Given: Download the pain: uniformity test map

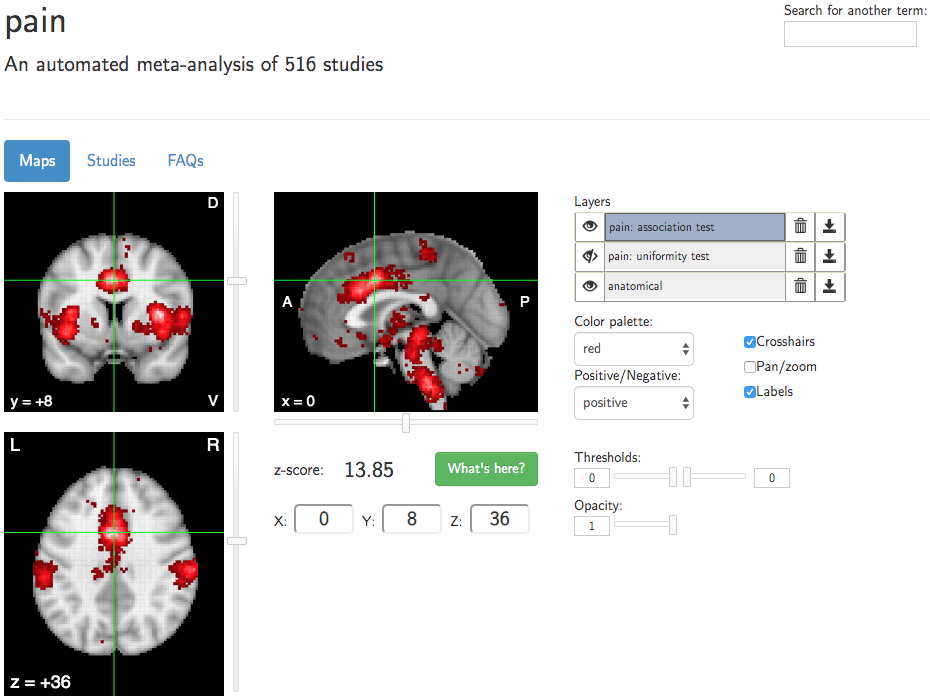Looking at the screenshot, I should pos(830,256).
